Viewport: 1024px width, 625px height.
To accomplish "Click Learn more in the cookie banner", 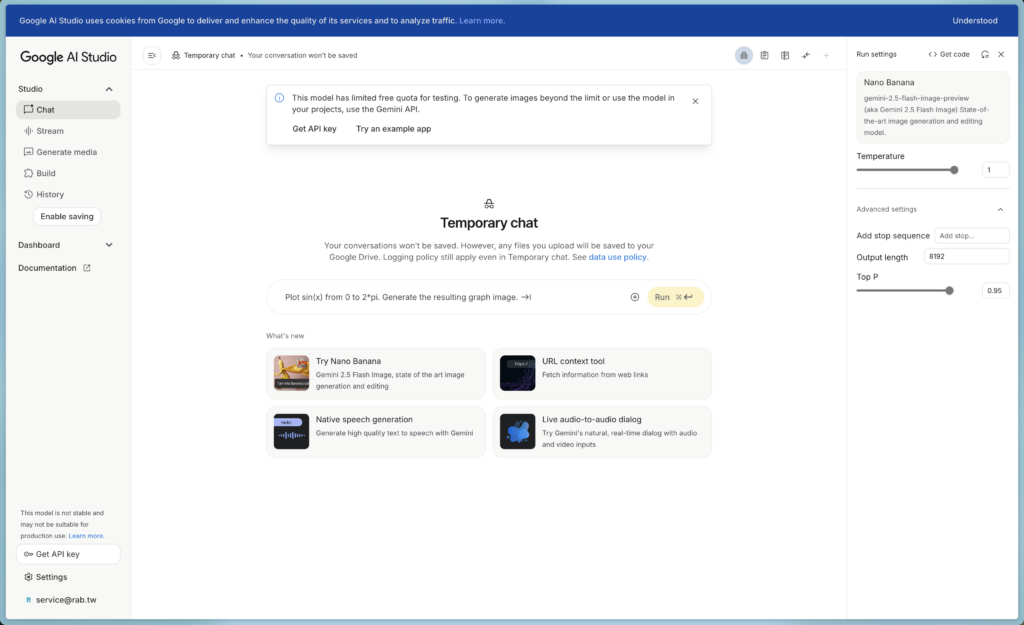I will pos(481,21).
